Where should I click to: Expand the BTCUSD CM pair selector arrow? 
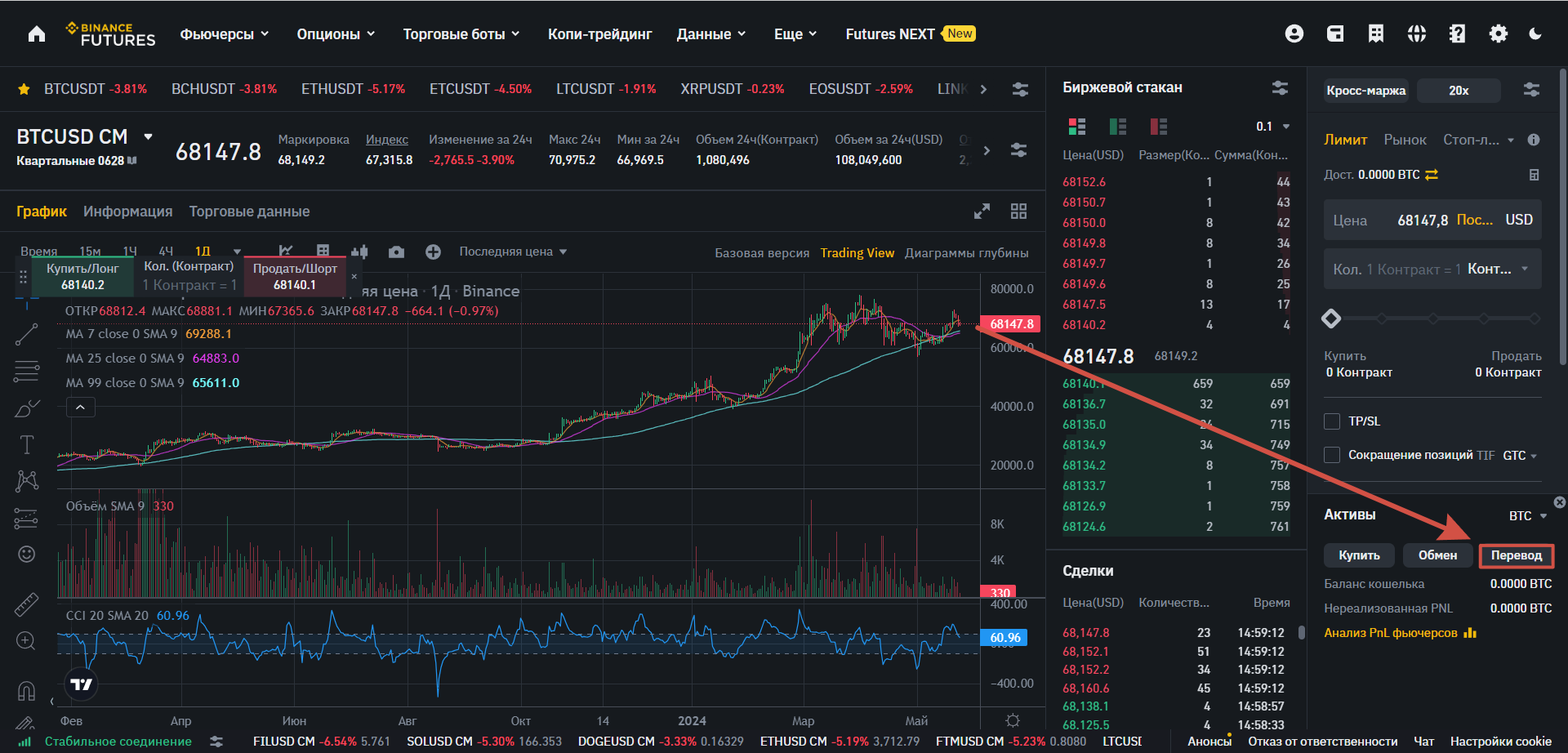click(148, 136)
